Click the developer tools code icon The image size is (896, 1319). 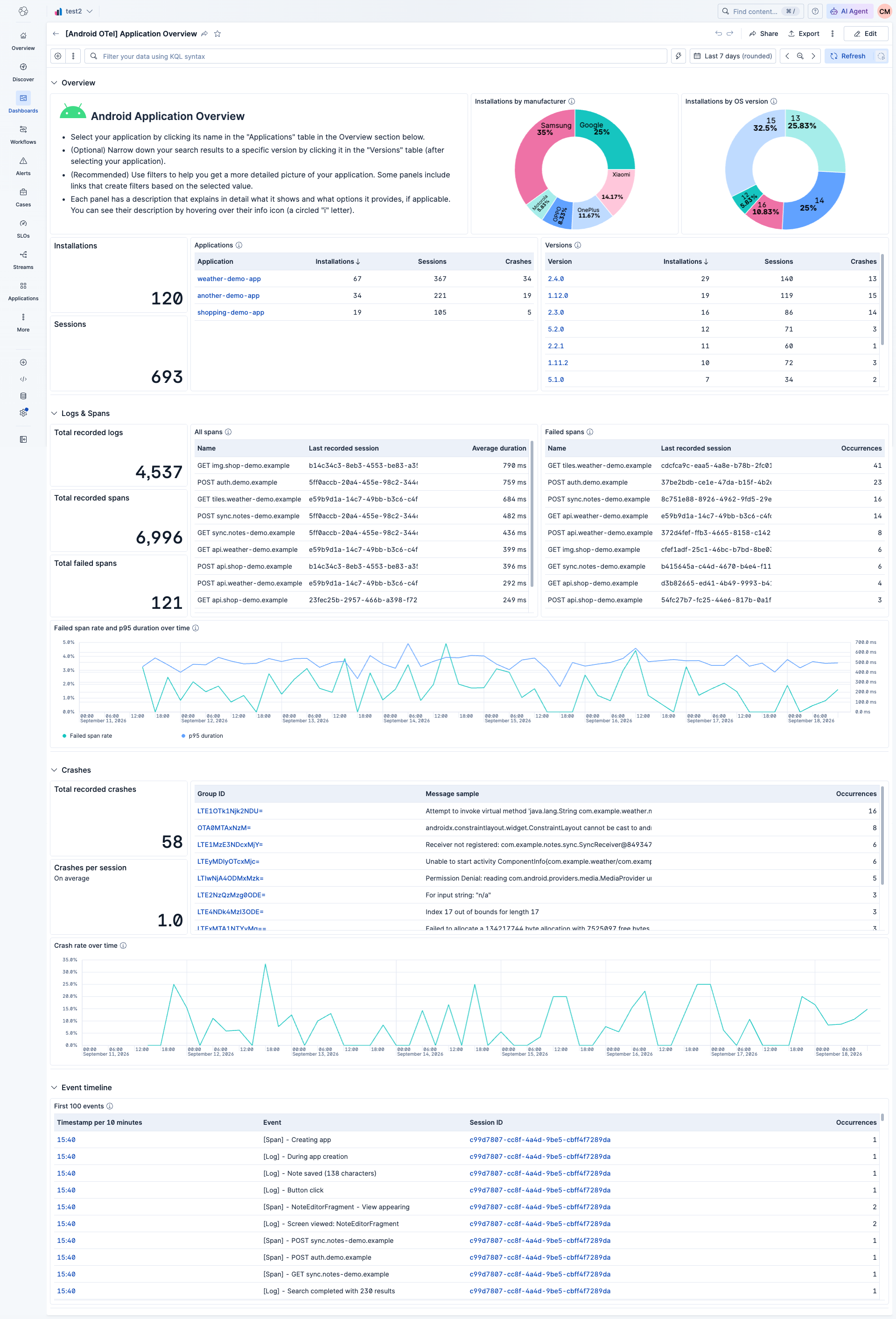pos(23,379)
